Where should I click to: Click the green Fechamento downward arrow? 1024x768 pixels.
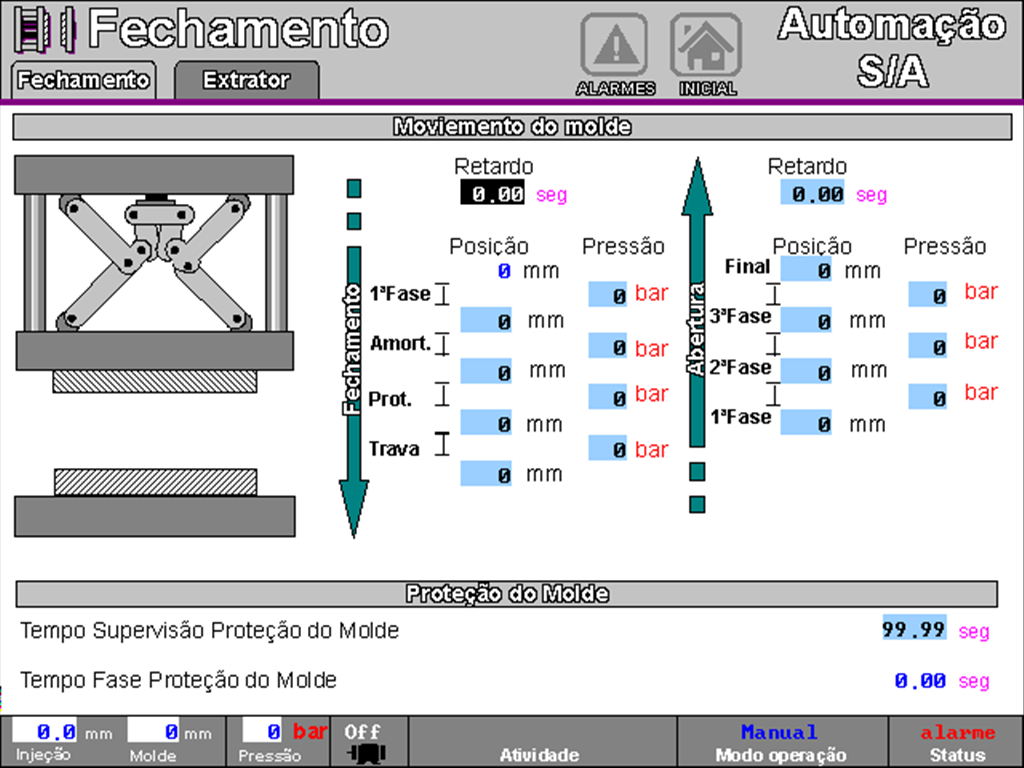point(353,390)
